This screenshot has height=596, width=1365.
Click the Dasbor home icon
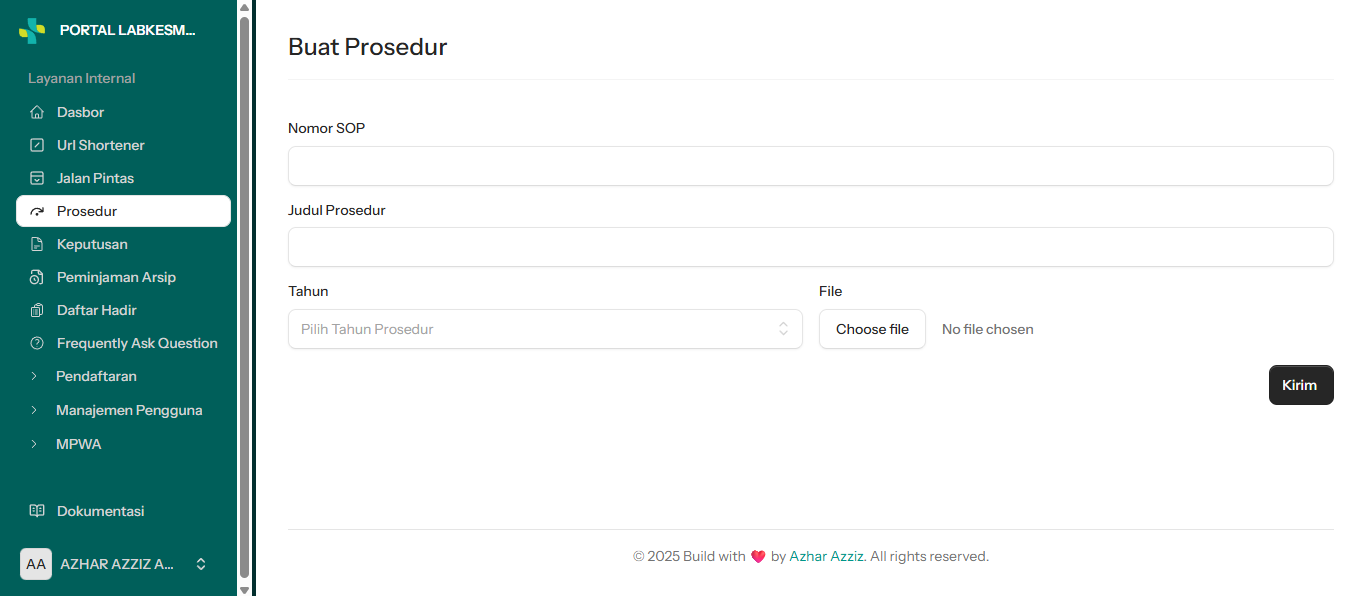click(x=37, y=112)
